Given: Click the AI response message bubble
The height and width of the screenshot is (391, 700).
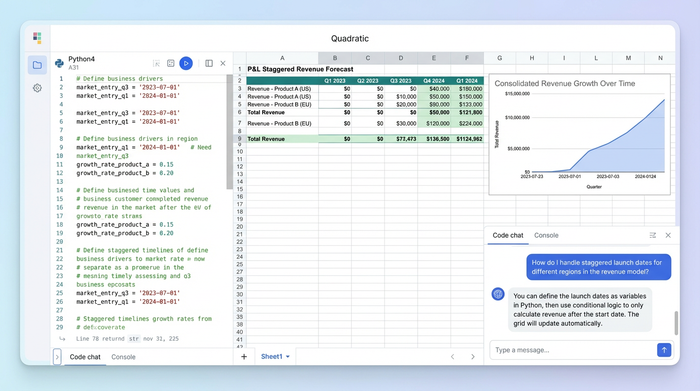Looking at the screenshot, I should coord(580,310).
